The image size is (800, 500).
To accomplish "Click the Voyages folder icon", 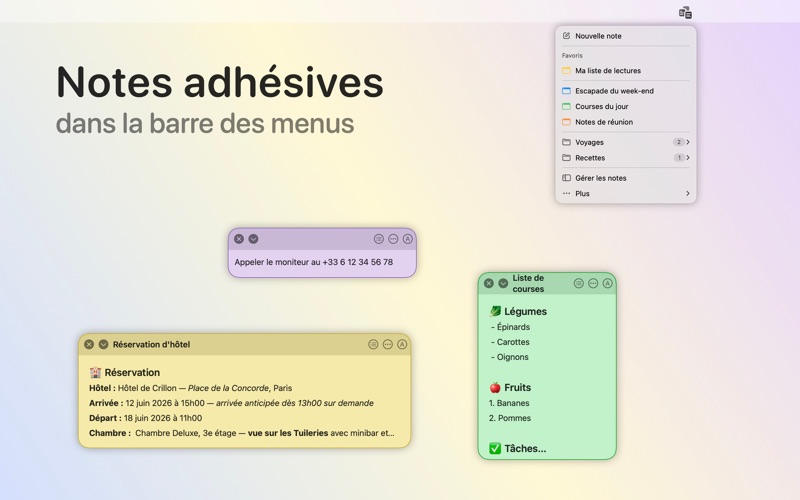I will tap(566, 142).
